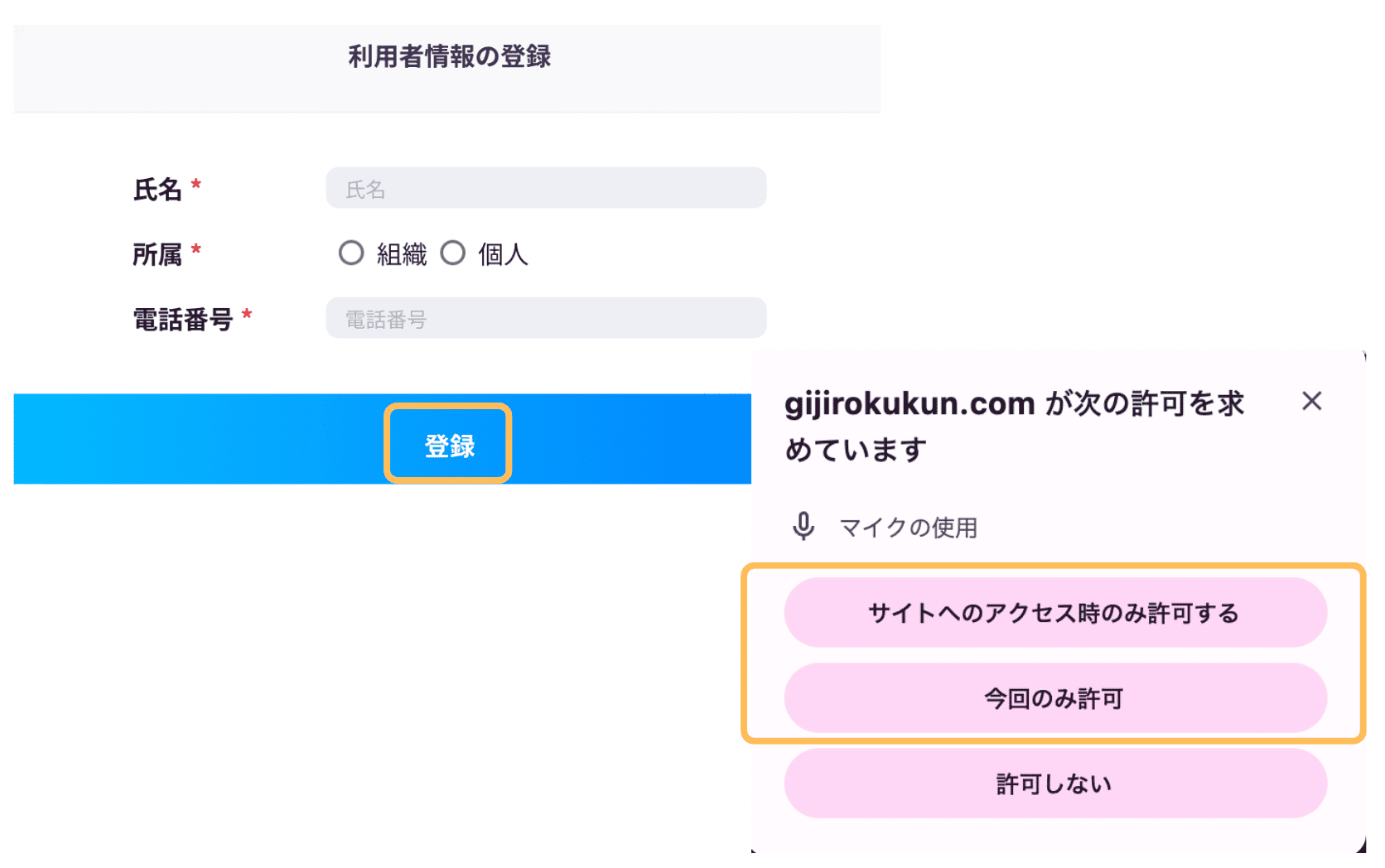
Task: Click the 組織 option text
Action: tap(402, 254)
